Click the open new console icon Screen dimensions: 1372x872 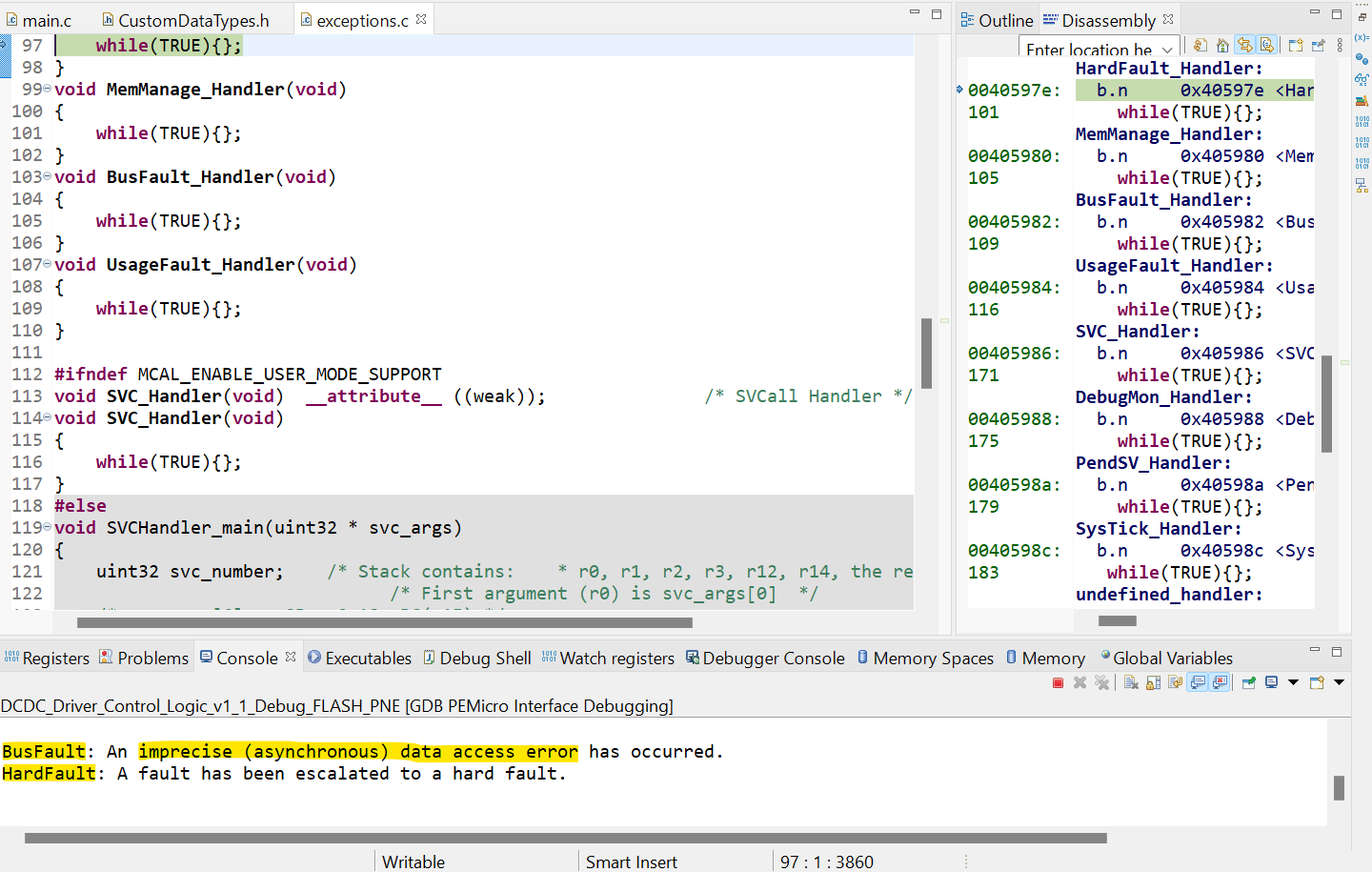click(x=1317, y=682)
